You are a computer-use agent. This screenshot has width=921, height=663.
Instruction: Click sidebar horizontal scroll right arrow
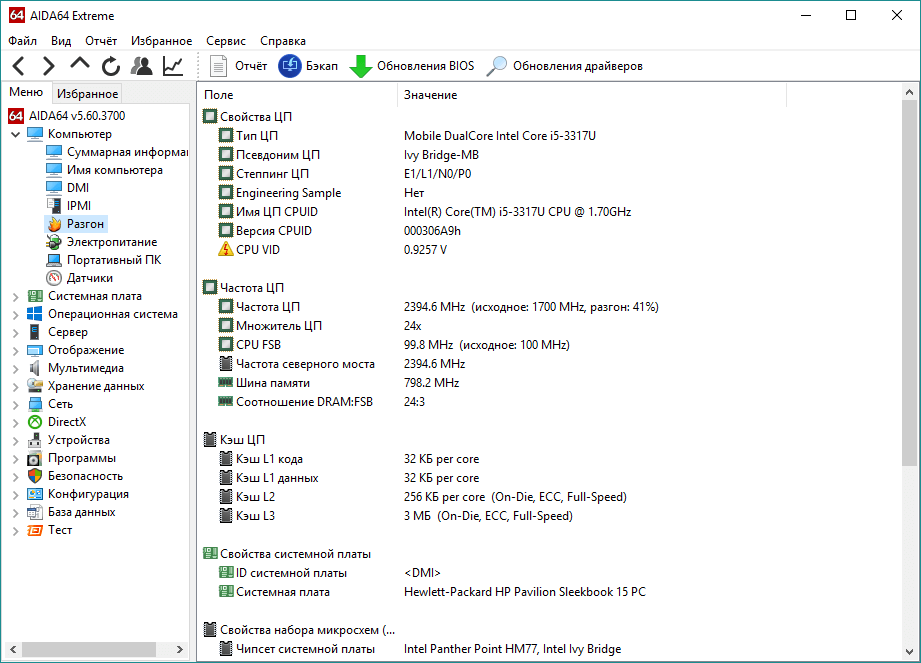[180, 649]
